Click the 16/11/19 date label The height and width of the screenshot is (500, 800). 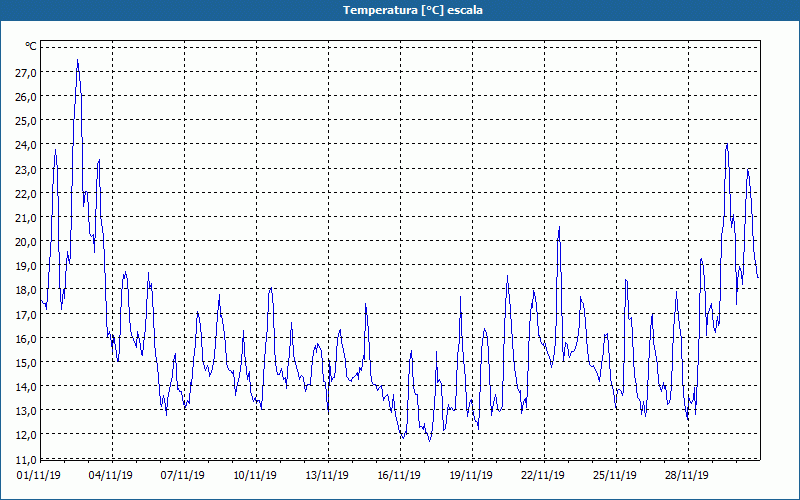(399, 476)
